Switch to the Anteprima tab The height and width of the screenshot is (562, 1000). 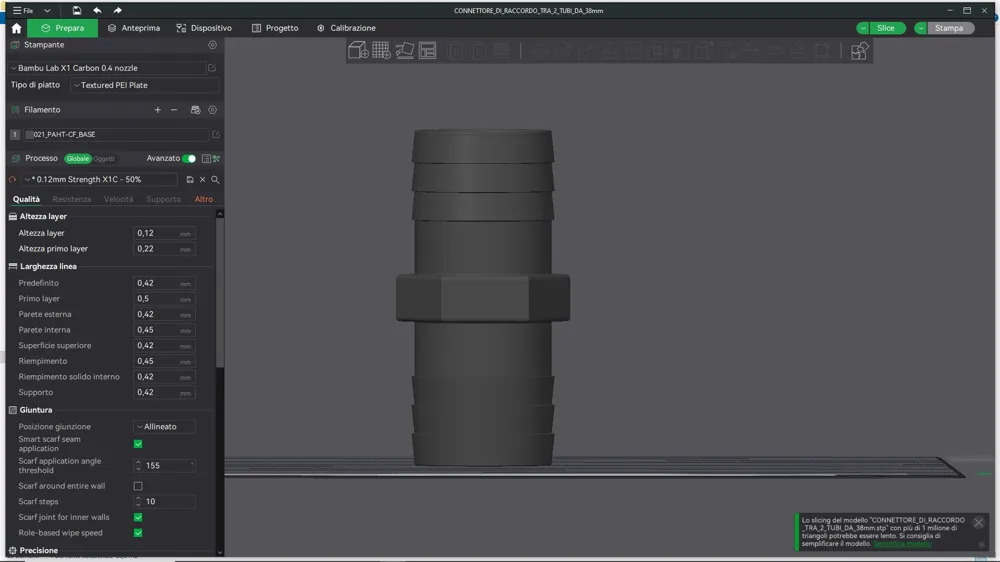[134, 28]
